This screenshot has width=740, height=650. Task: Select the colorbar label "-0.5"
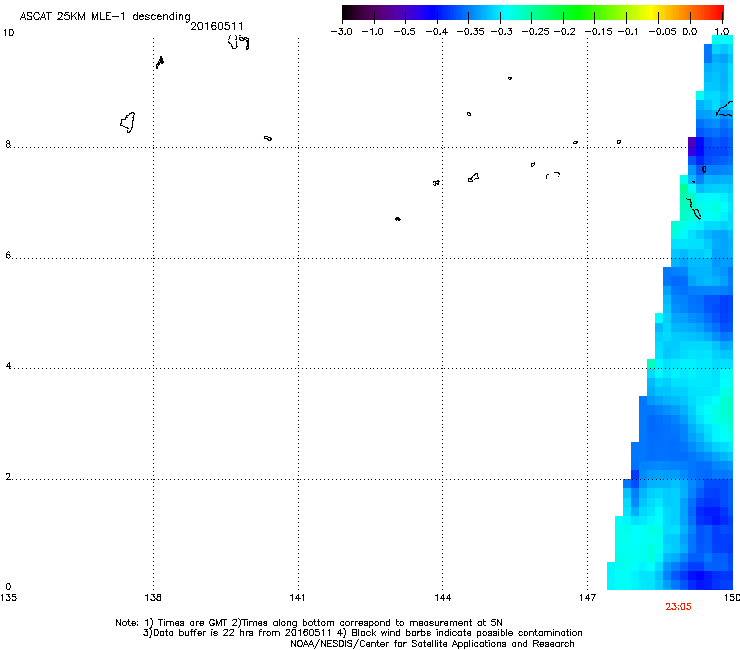(404, 32)
